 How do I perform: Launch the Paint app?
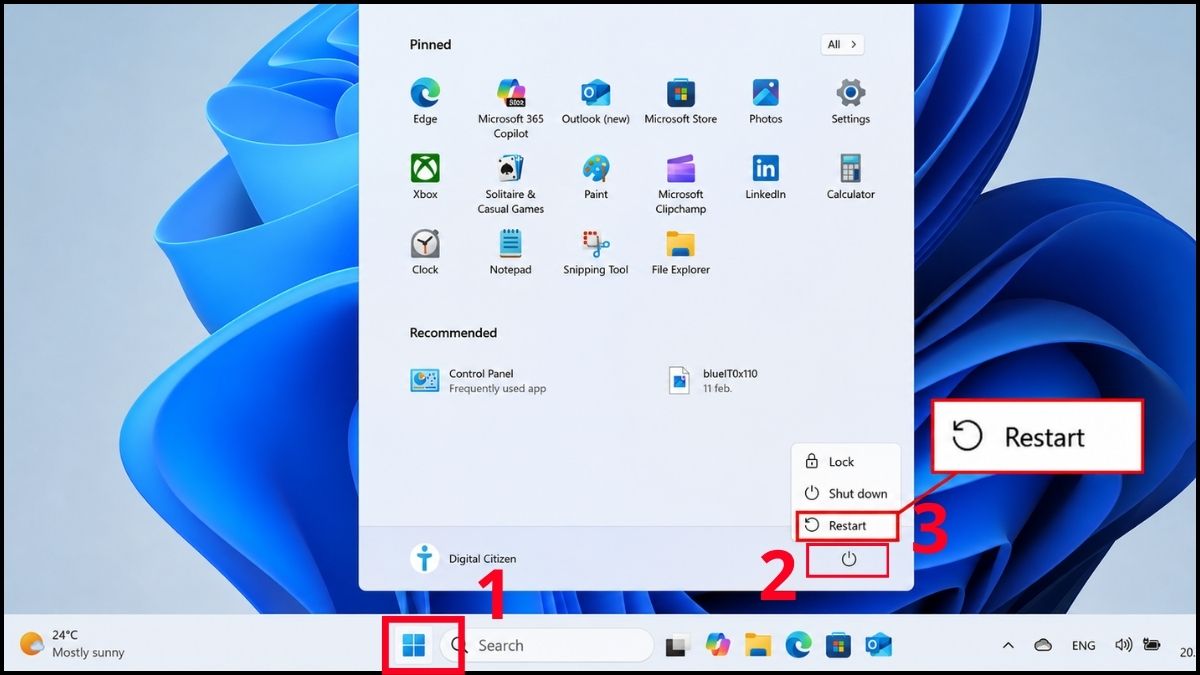tap(596, 177)
